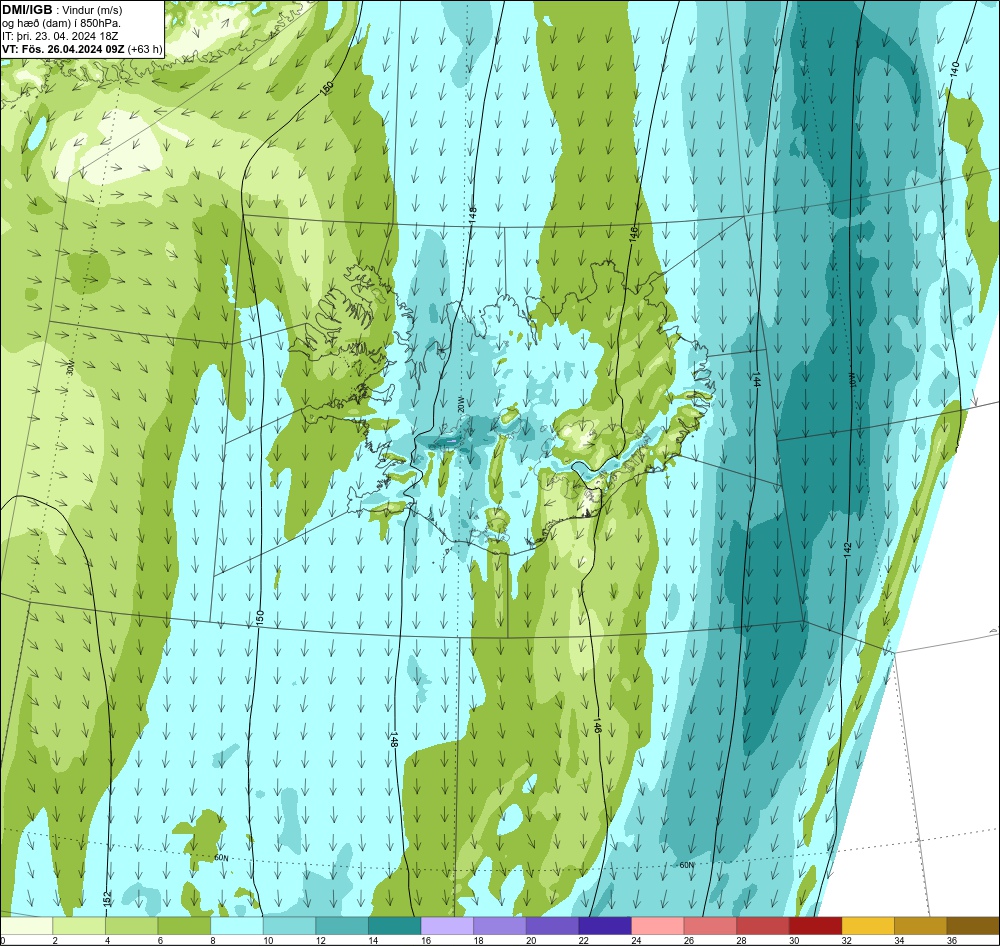Click the "VT: Fös. 26.04.2024 09Z (+63 h)" line

coord(82,49)
